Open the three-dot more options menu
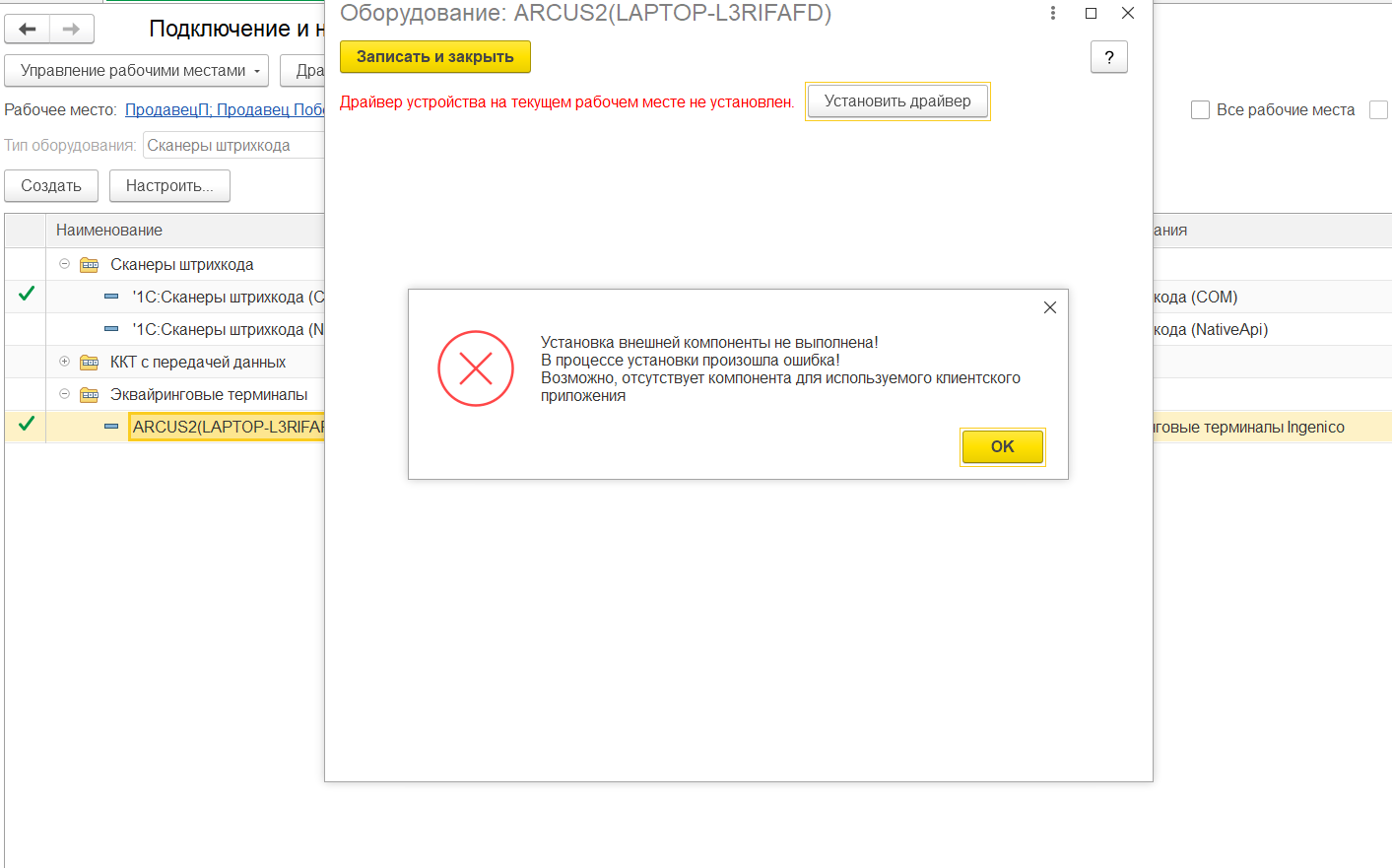 (x=1053, y=13)
